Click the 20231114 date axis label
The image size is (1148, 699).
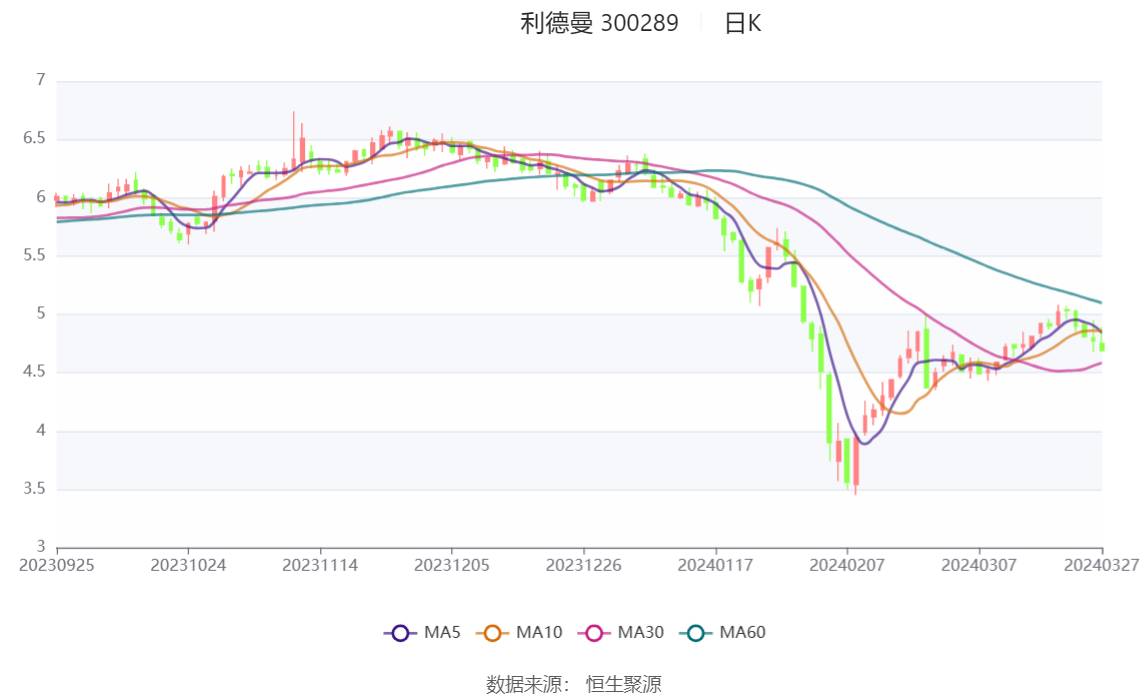[x=320, y=566]
